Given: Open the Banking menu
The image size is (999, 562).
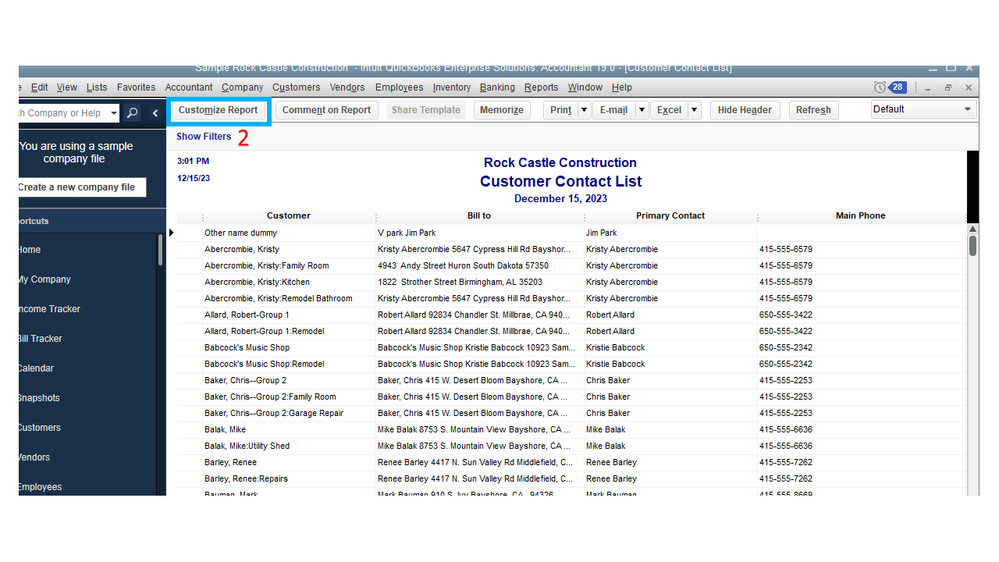Looking at the screenshot, I should point(497,88).
